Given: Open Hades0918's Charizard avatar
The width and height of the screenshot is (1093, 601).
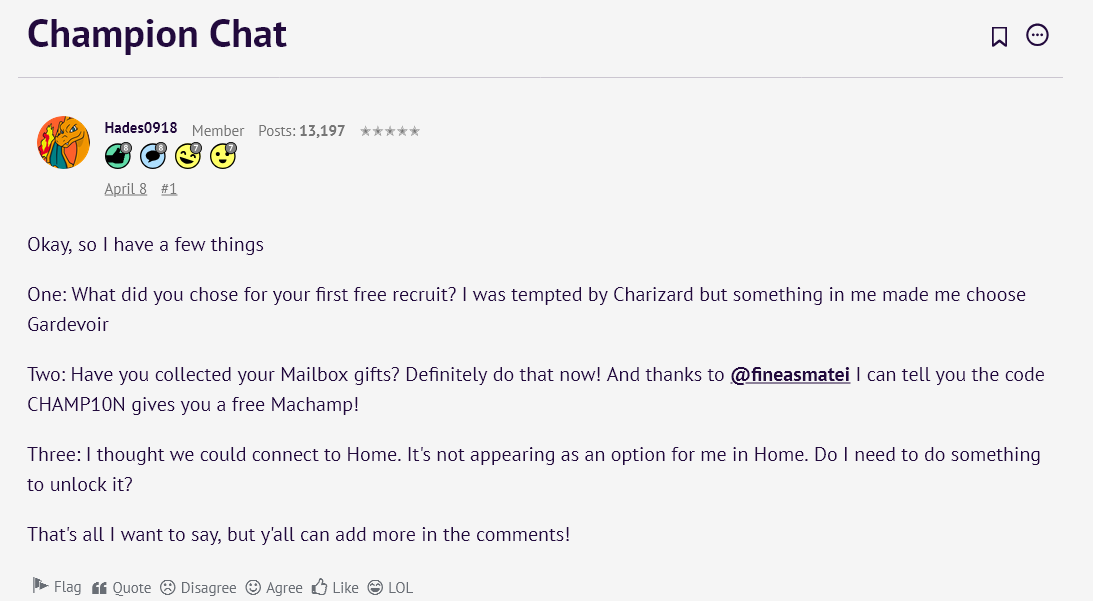Looking at the screenshot, I should pyautogui.click(x=64, y=142).
